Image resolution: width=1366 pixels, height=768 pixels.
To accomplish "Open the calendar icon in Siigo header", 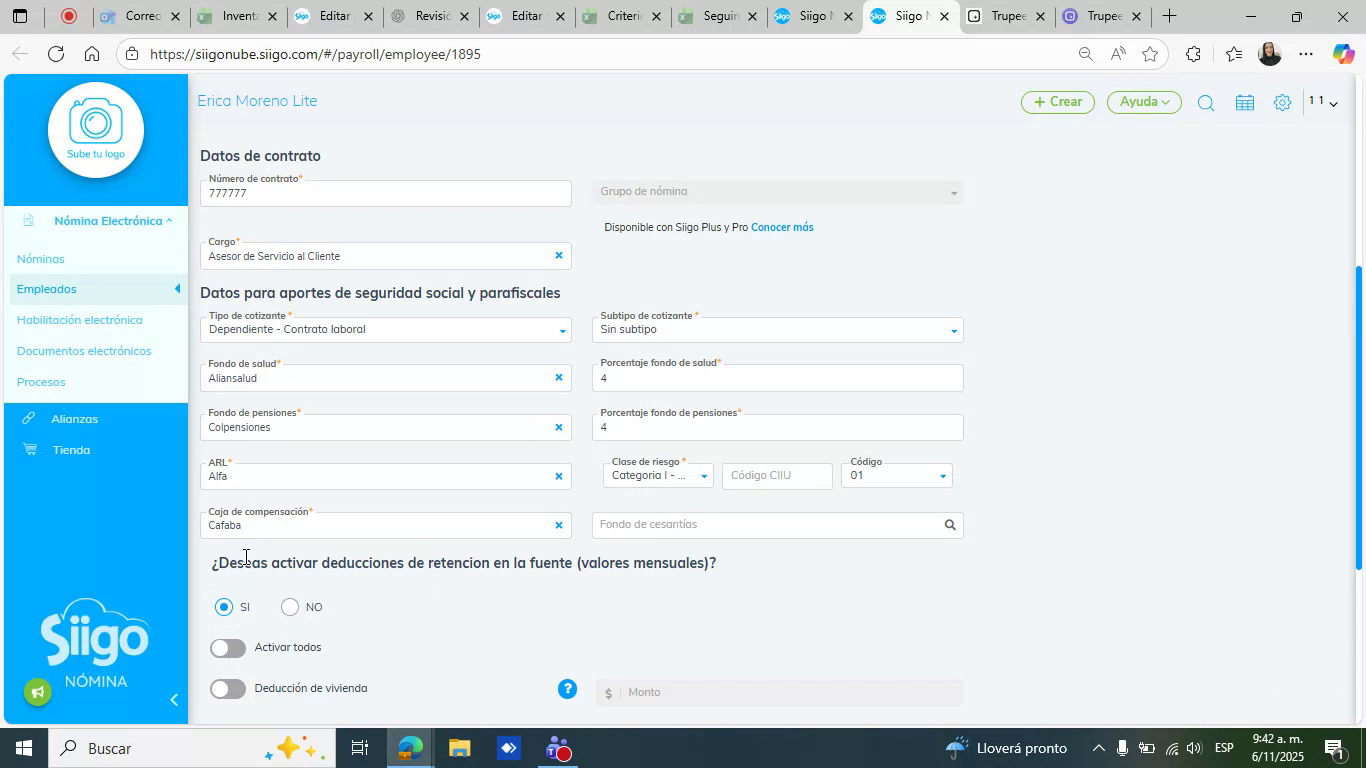I will pos(1245,102).
